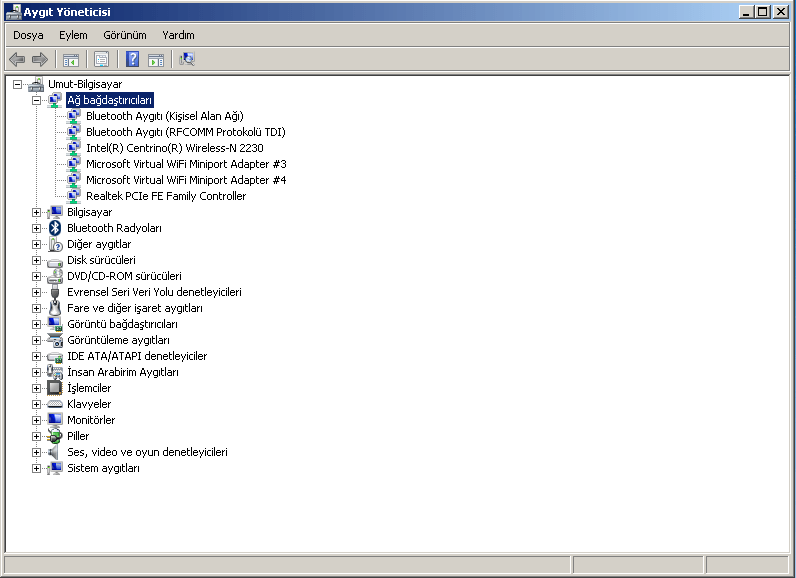The height and width of the screenshot is (578, 796).
Task: Click the Evrensel Seri Veri Yolu USB icon
Action: click(55, 292)
